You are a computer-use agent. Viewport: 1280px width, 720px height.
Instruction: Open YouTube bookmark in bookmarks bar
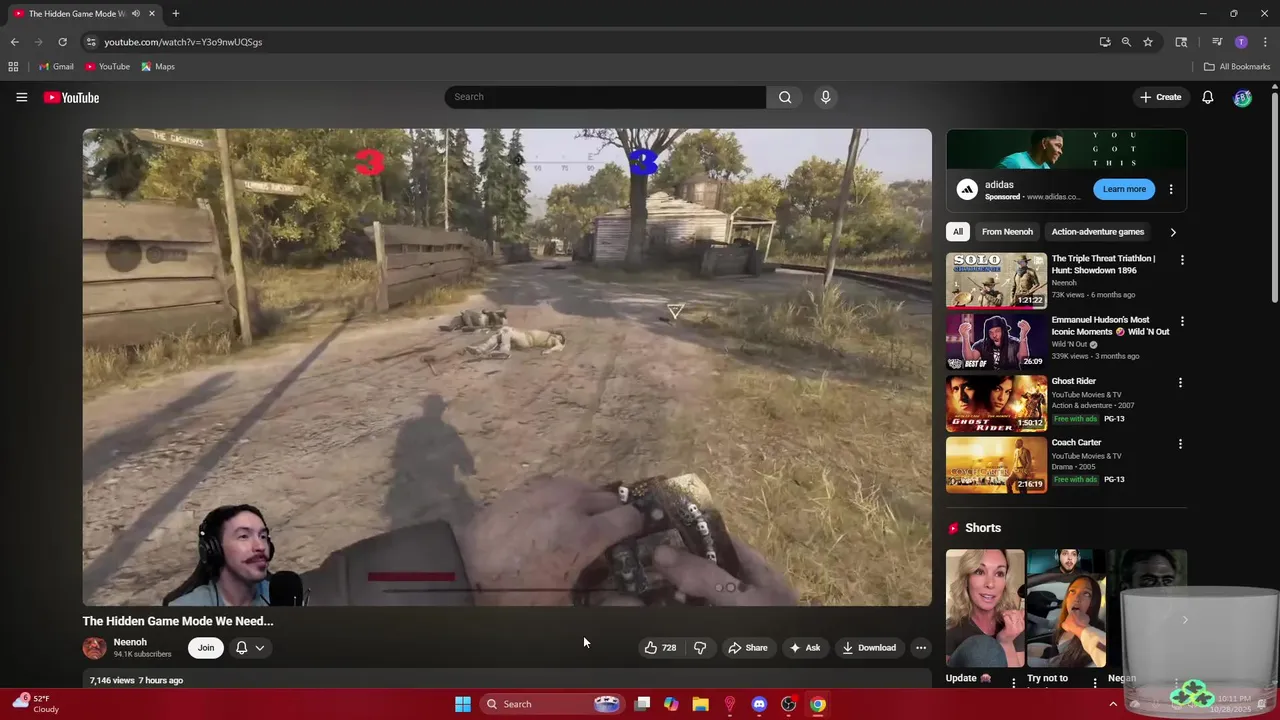coord(107,66)
